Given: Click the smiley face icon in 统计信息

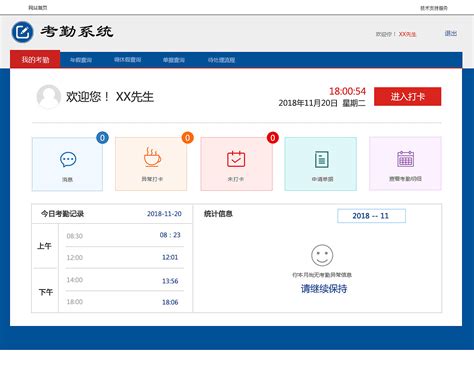Looking at the screenshot, I should click(x=322, y=255).
